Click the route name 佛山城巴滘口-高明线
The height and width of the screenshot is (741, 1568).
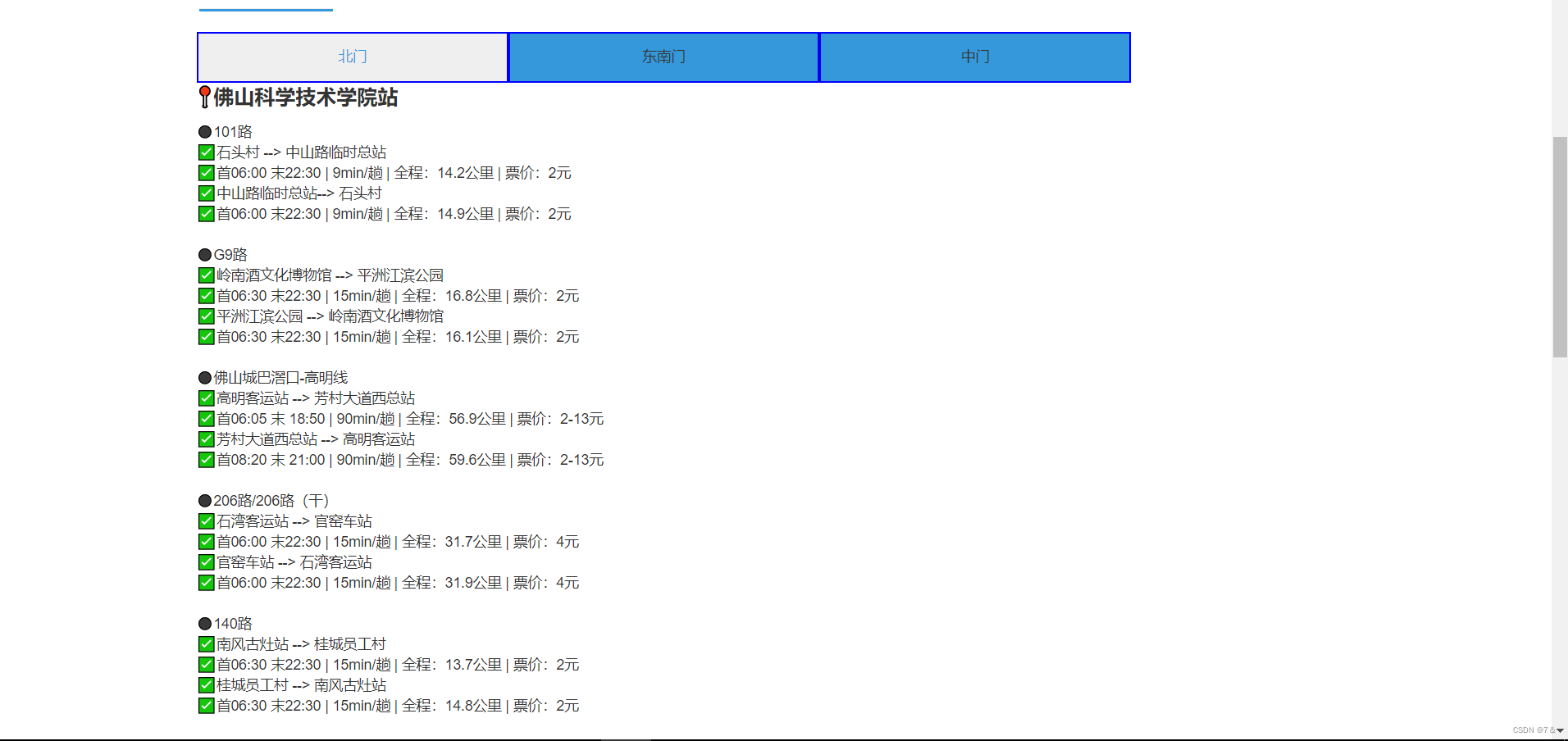[280, 378]
